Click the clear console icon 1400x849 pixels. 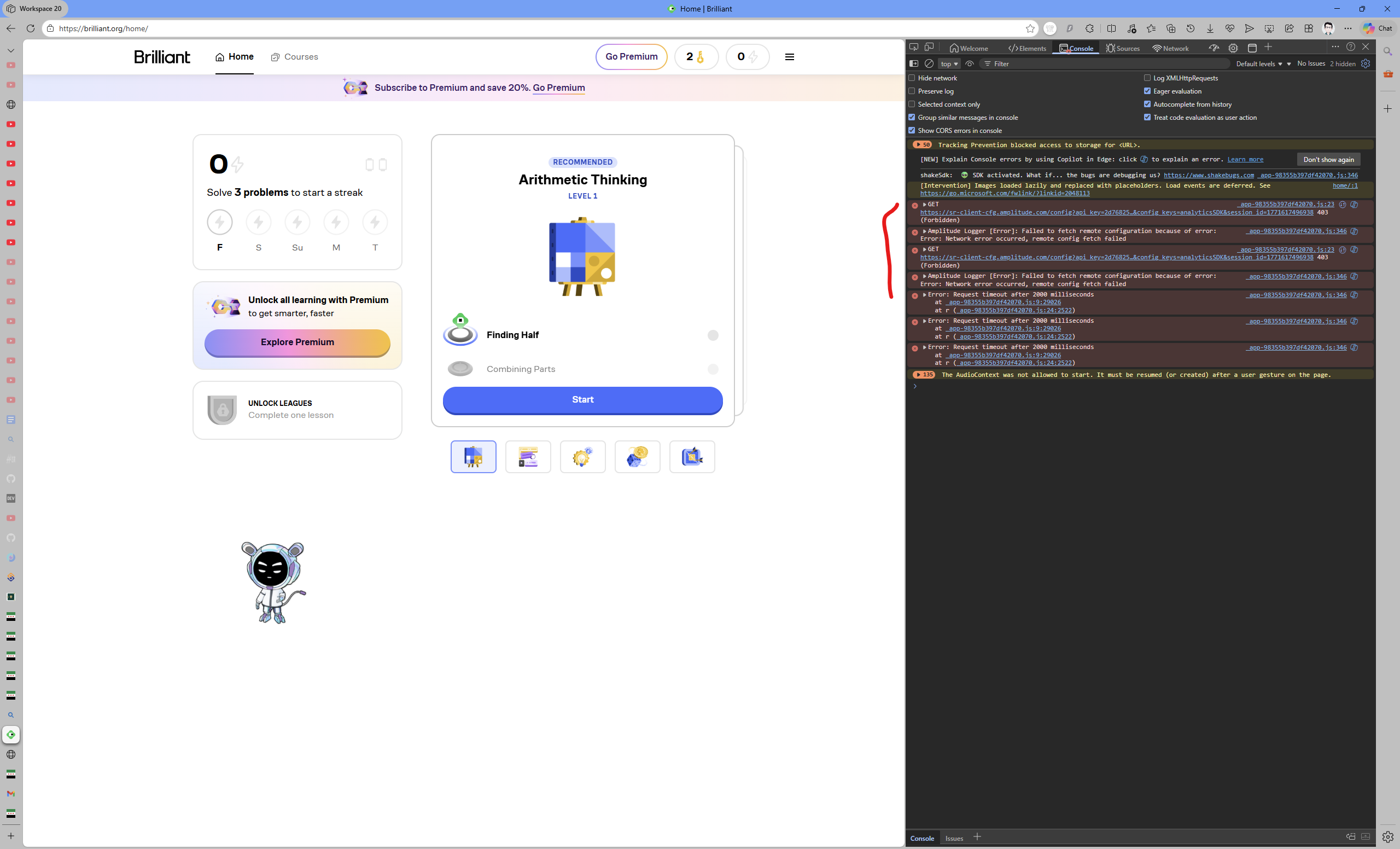pyautogui.click(x=929, y=63)
